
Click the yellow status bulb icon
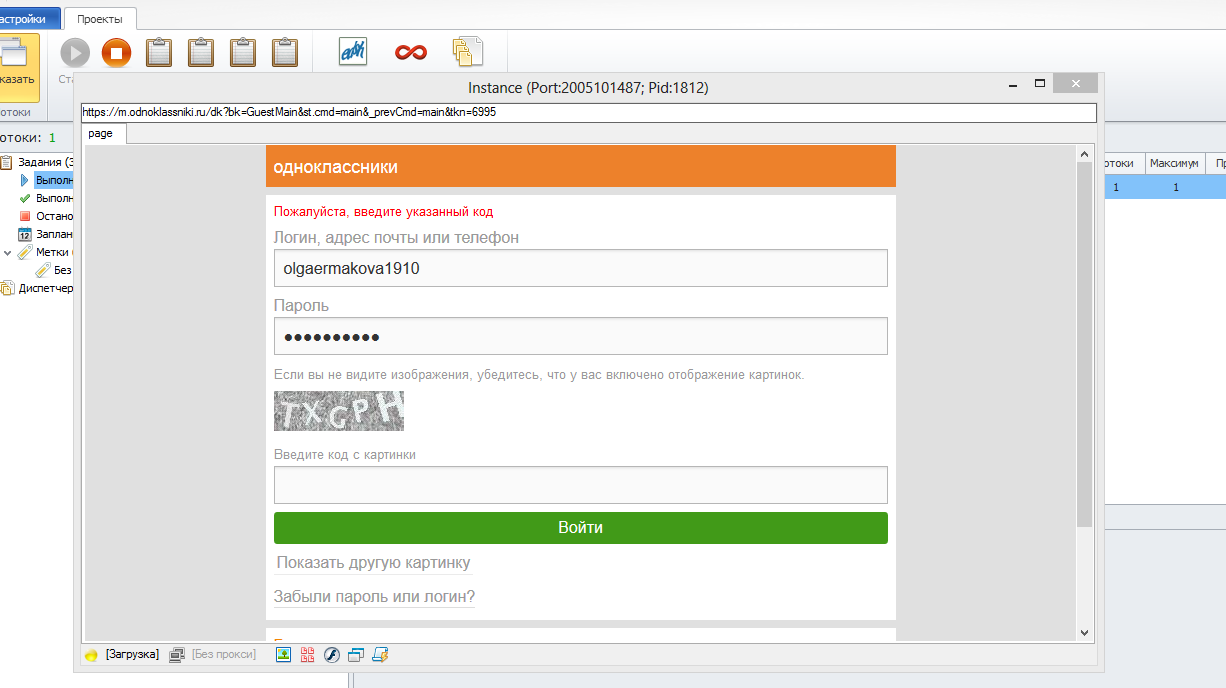point(92,655)
